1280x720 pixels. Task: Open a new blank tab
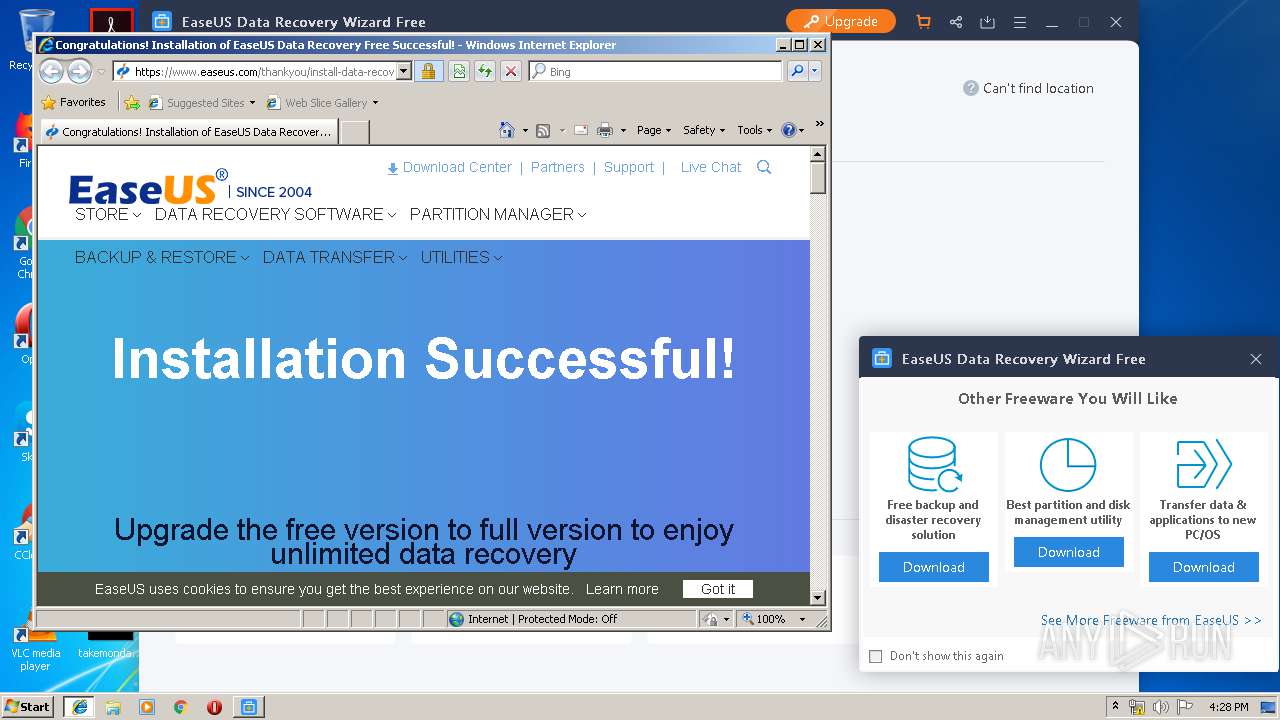(x=355, y=131)
